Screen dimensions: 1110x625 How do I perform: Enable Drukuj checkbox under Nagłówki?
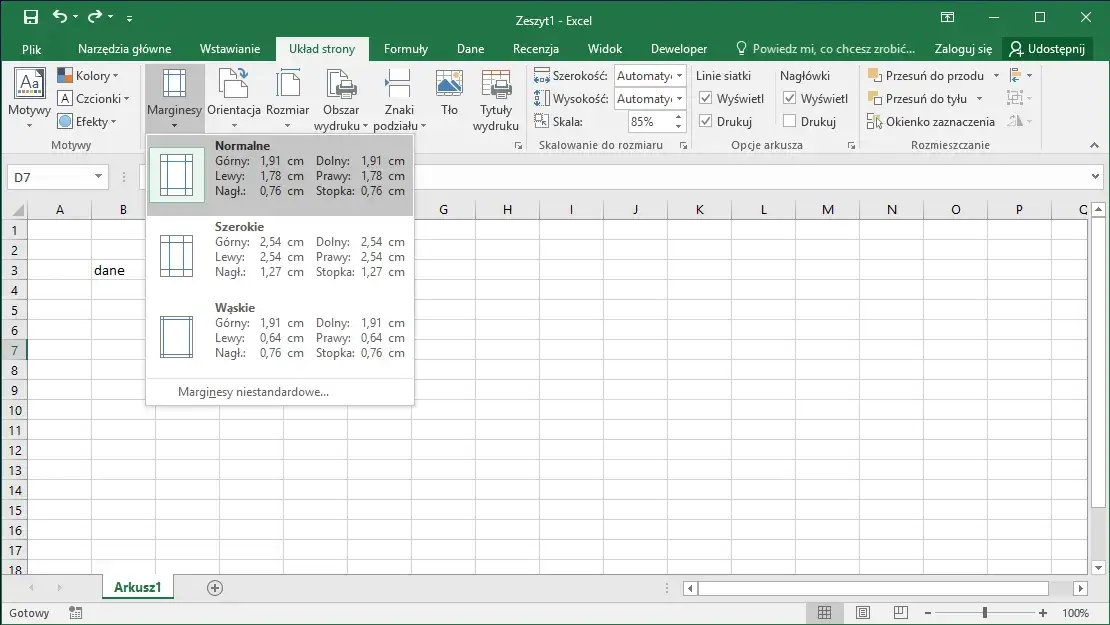tap(790, 122)
